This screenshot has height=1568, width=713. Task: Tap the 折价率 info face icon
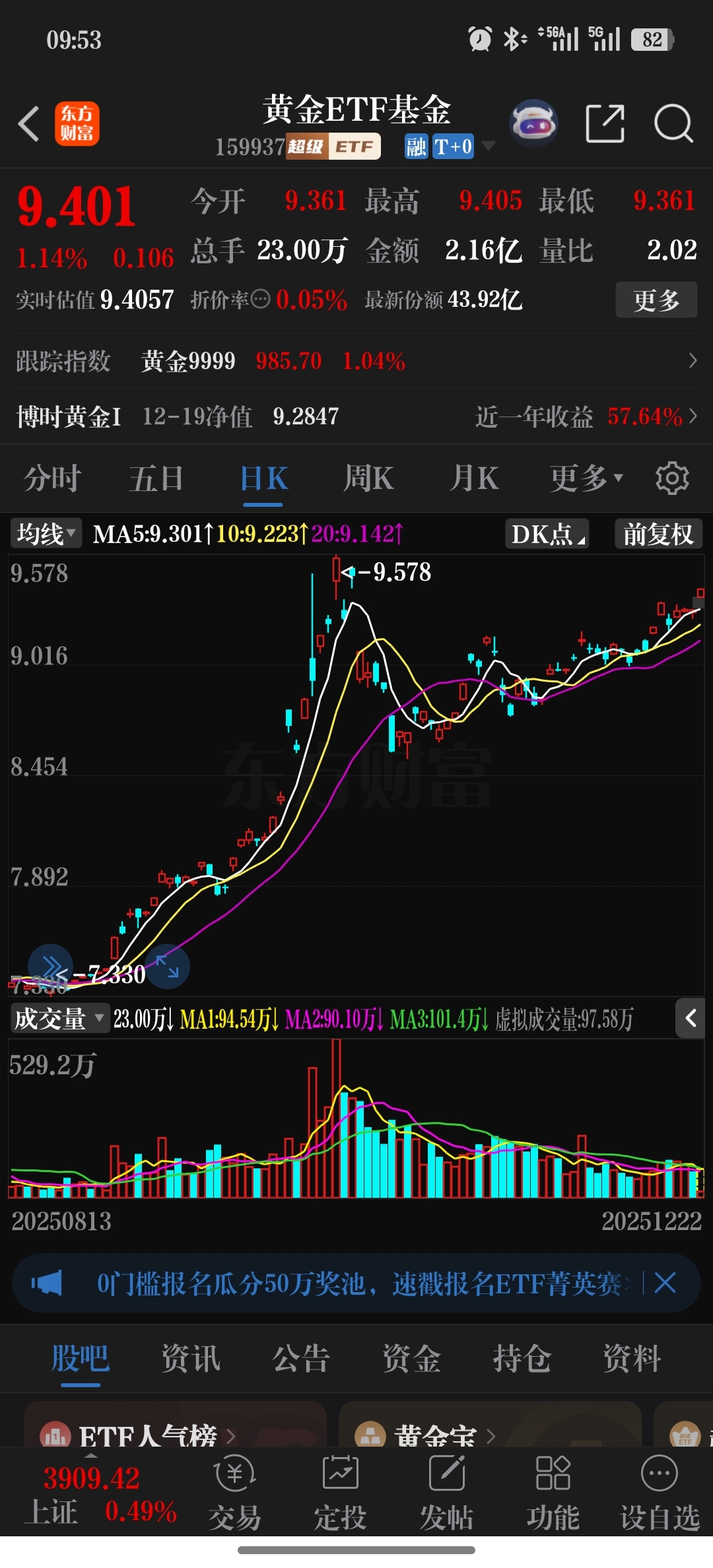click(261, 300)
